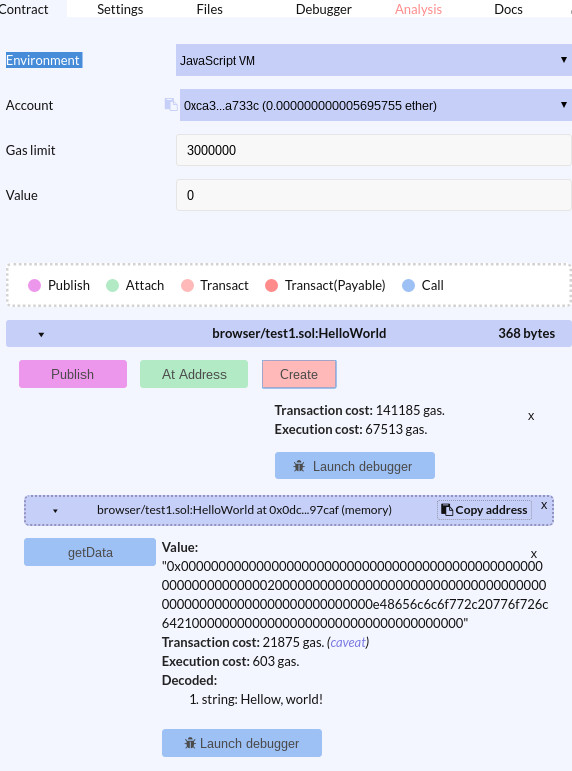Open the caveat link
The height and width of the screenshot is (771, 572).
tap(348, 642)
